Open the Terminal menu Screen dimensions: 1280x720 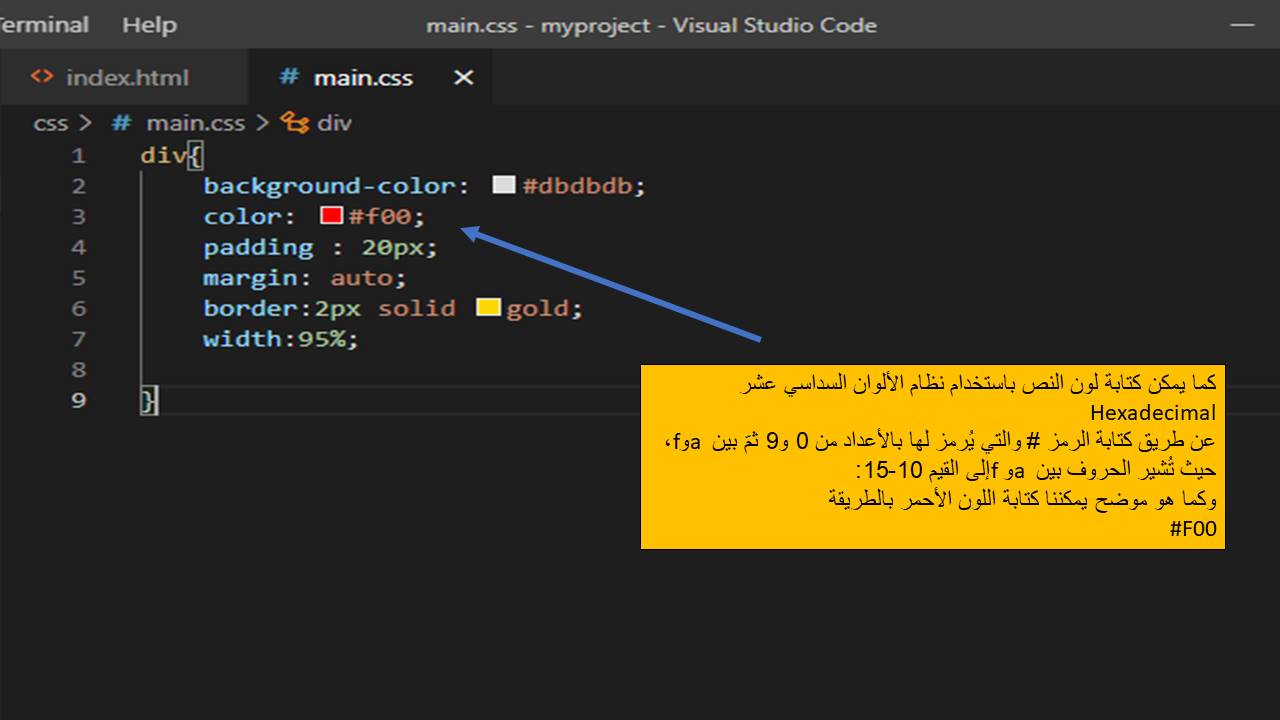[x=43, y=24]
